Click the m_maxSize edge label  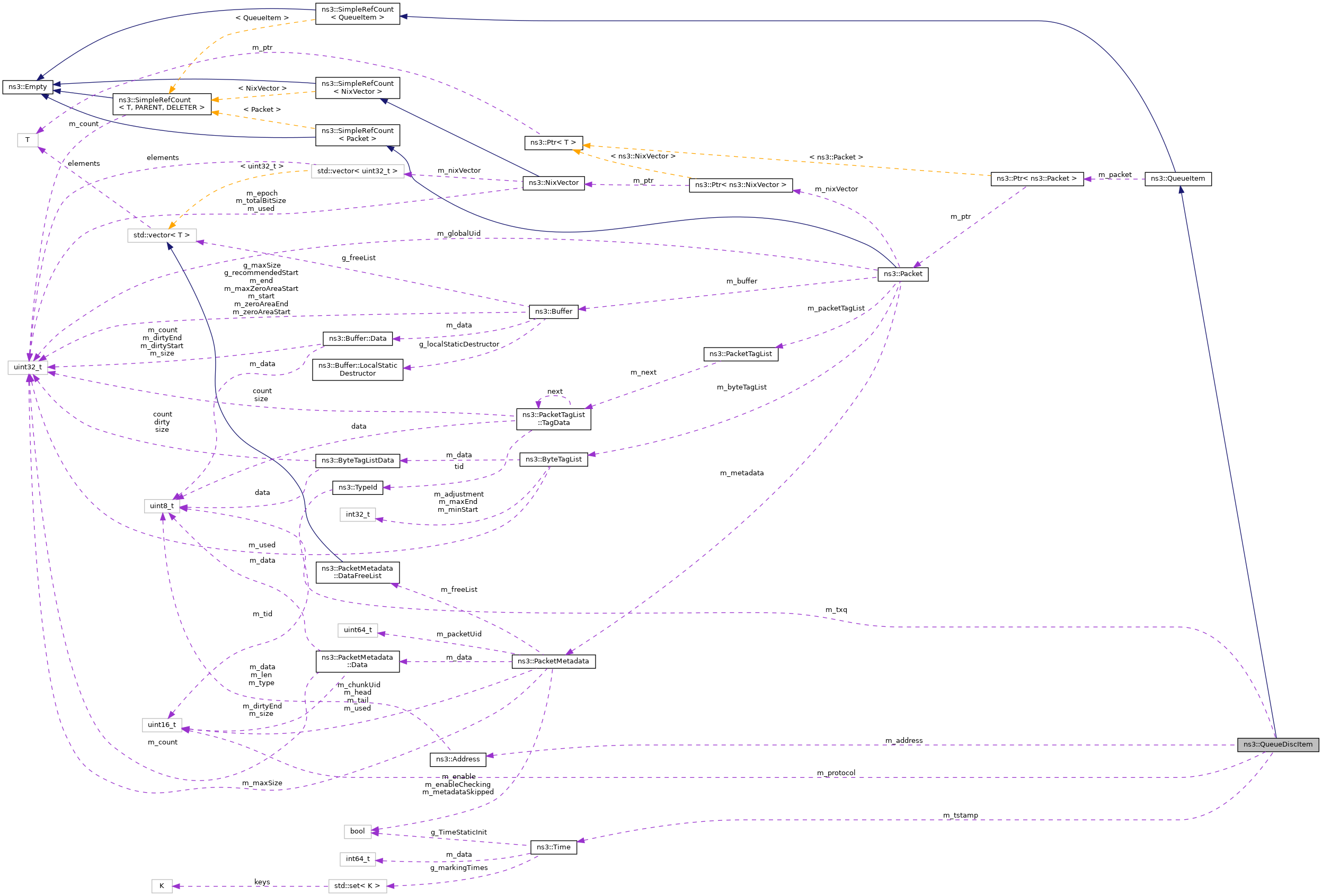click(x=262, y=784)
